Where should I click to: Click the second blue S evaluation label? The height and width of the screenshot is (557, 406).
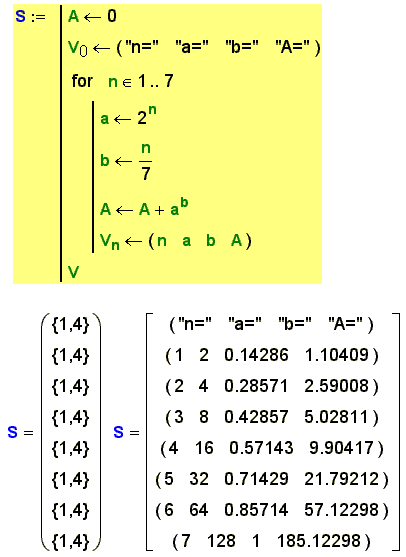point(119,432)
